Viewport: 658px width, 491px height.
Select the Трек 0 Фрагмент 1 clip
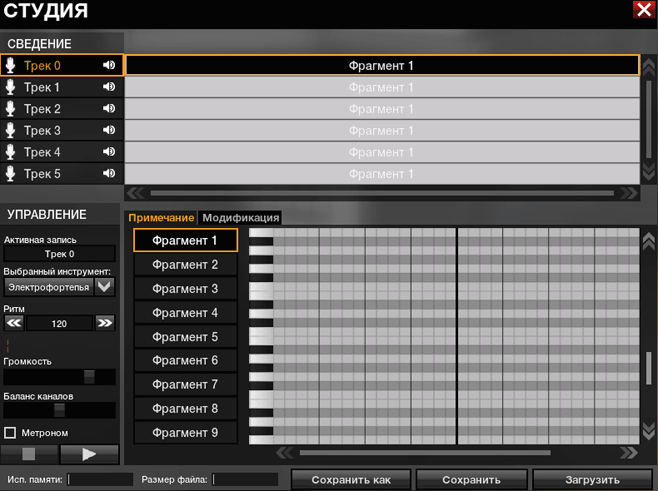(x=382, y=65)
